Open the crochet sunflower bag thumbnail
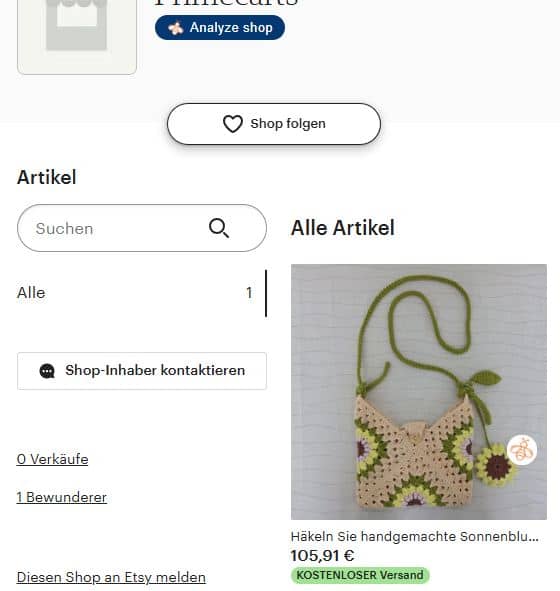Image resolution: width=560 pixels, height=591 pixels. pyautogui.click(x=419, y=392)
